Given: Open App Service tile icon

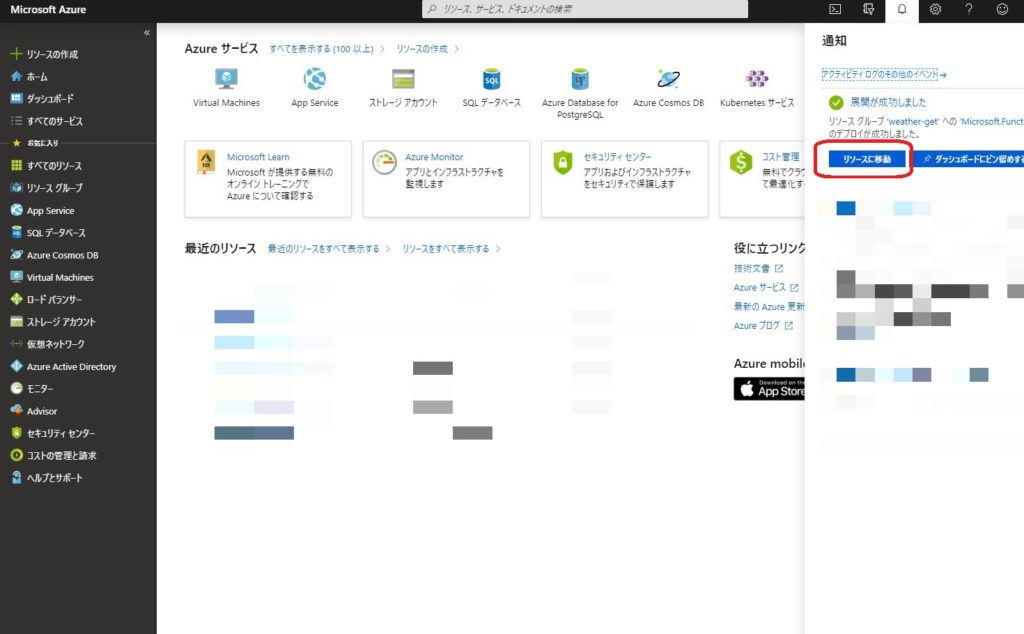Looking at the screenshot, I should point(315,79).
